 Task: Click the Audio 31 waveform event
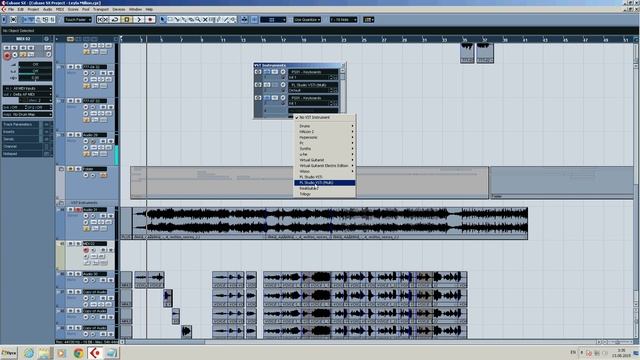pos(330,223)
